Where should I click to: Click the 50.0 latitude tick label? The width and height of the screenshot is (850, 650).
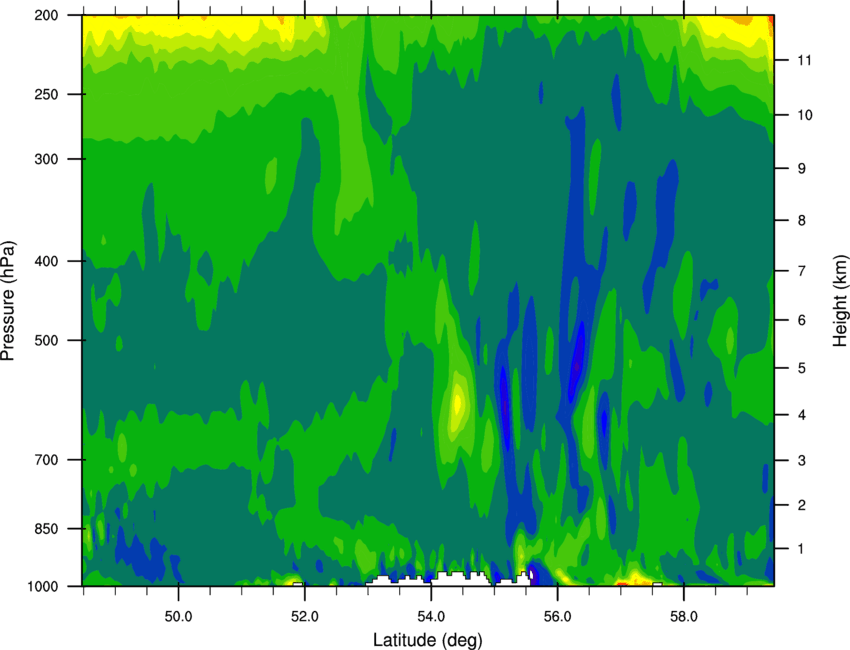(178, 617)
